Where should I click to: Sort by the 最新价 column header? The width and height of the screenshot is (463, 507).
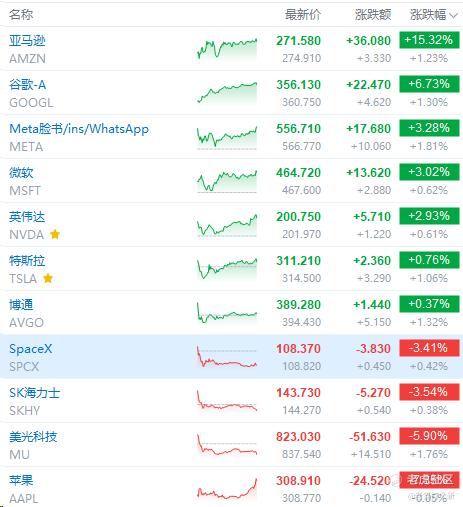(303, 15)
